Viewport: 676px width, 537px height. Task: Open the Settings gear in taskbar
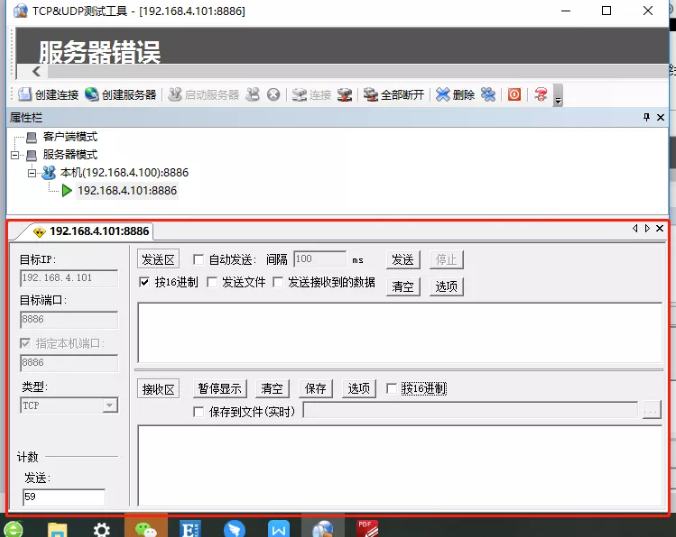[102, 530]
